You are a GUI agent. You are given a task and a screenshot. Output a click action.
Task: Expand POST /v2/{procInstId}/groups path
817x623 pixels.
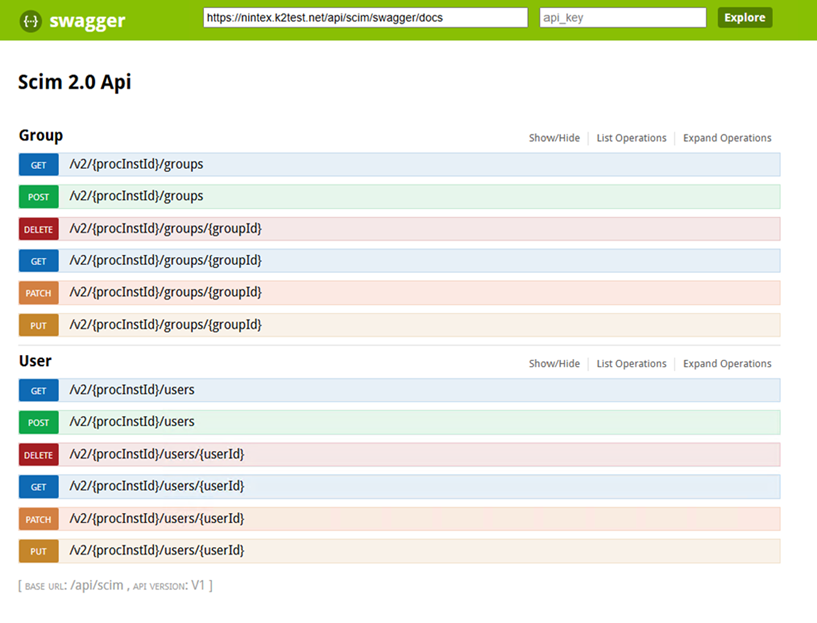137,196
